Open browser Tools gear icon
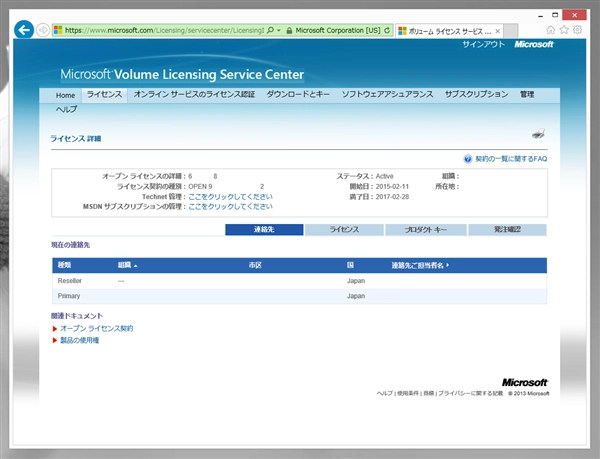Image resolution: width=600 pixels, height=459 pixels. (x=577, y=30)
